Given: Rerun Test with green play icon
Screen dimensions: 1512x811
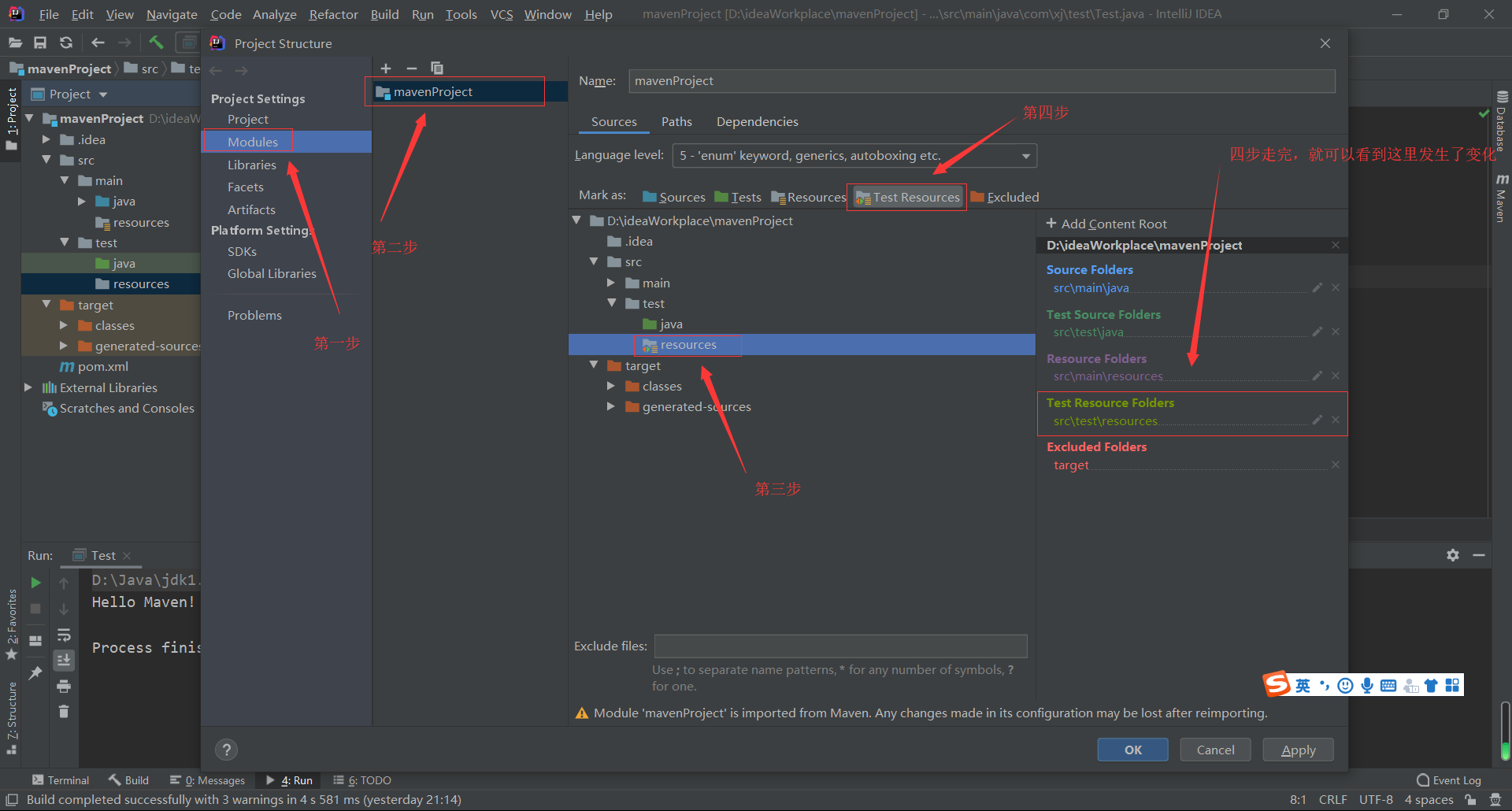Looking at the screenshot, I should click(35, 583).
